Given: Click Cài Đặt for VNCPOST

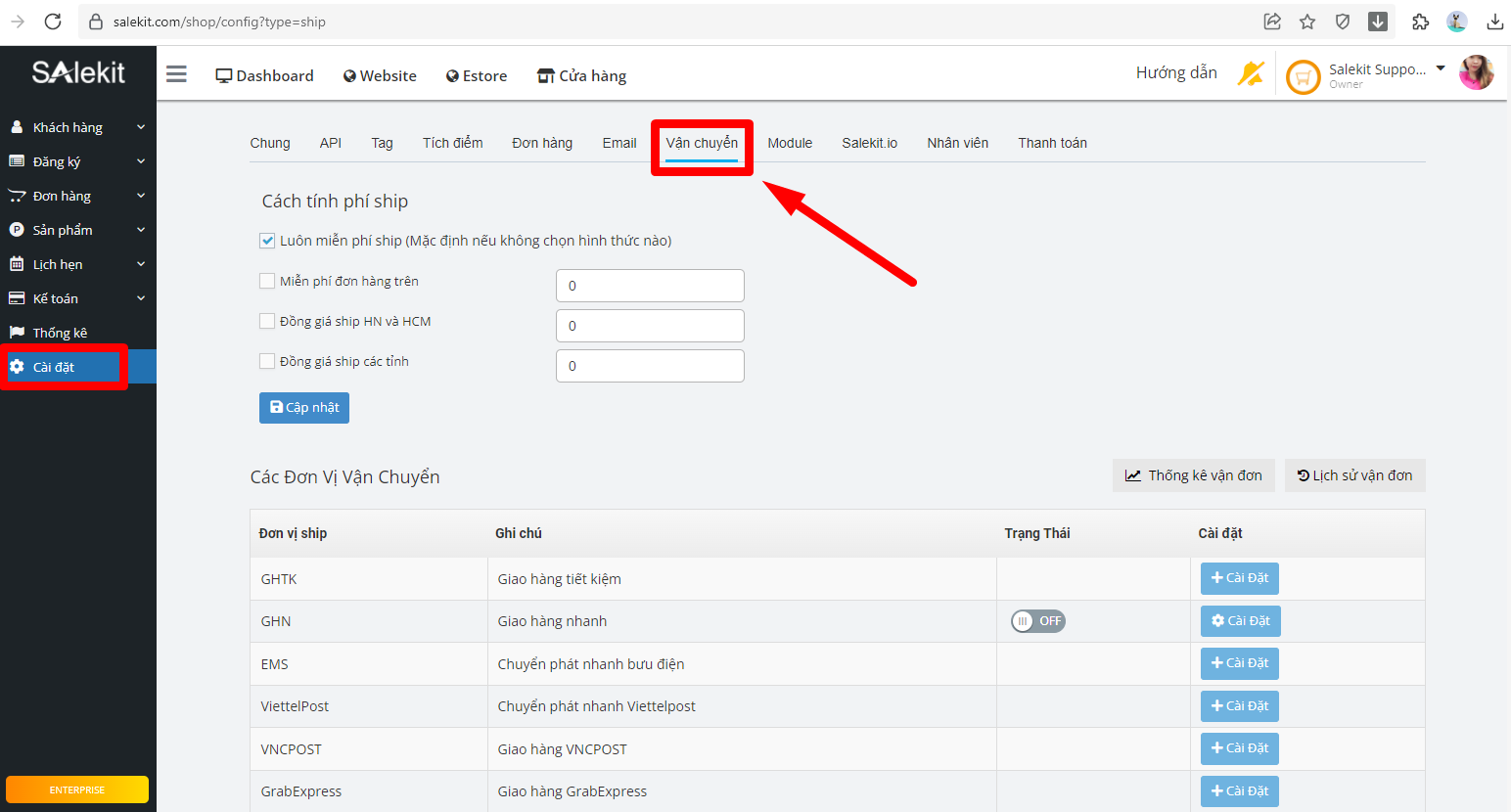Looking at the screenshot, I should [1240, 748].
